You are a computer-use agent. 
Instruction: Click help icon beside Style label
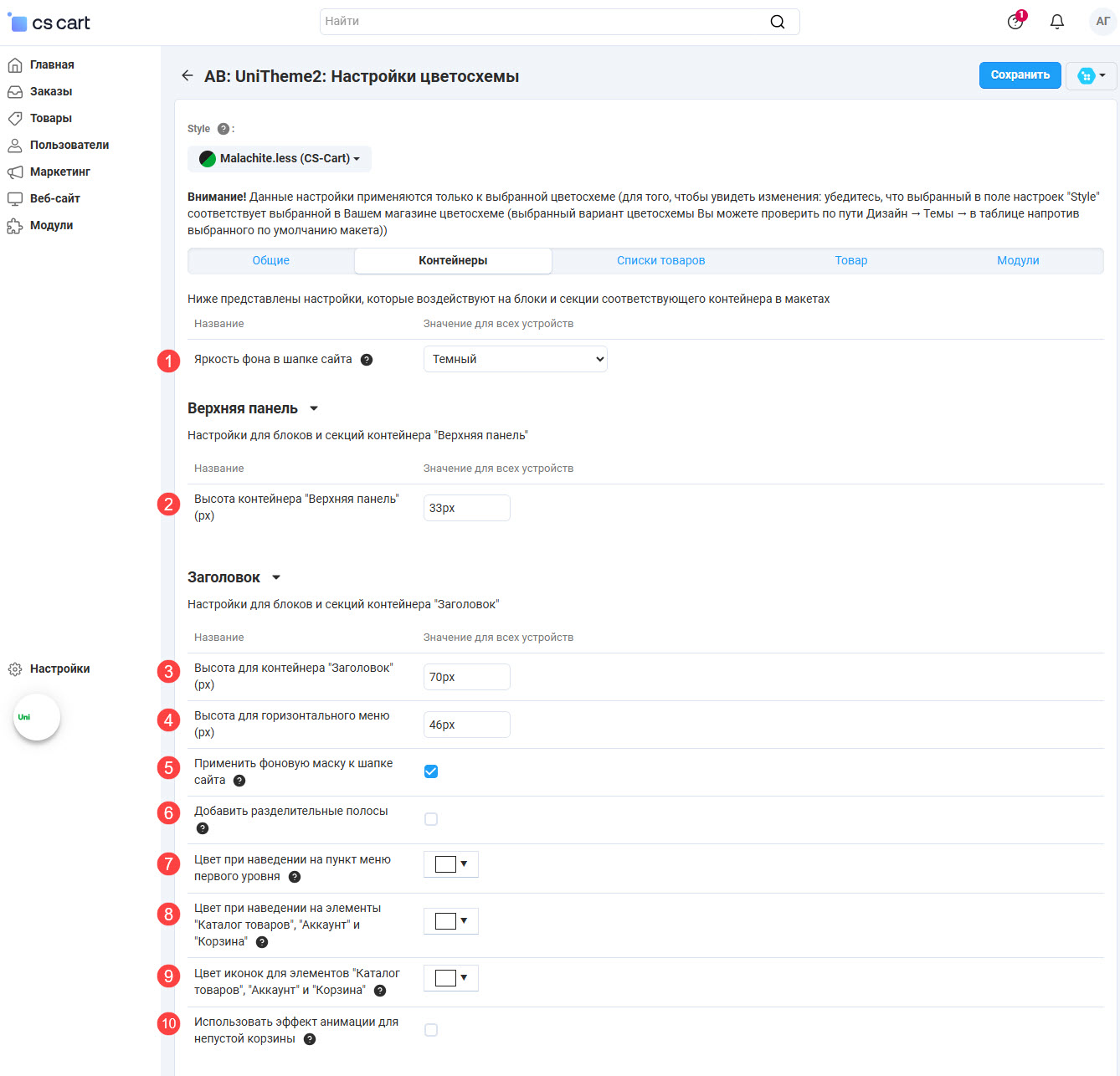223,129
